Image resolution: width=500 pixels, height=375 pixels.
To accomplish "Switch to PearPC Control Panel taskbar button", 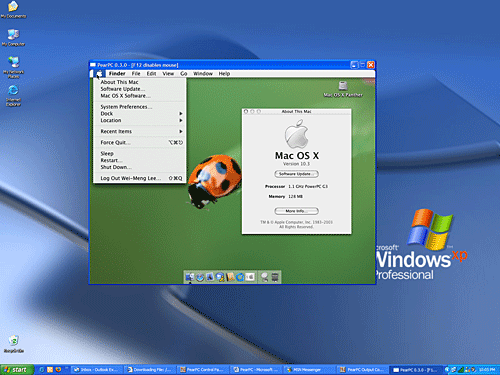I will coord(204,370).
